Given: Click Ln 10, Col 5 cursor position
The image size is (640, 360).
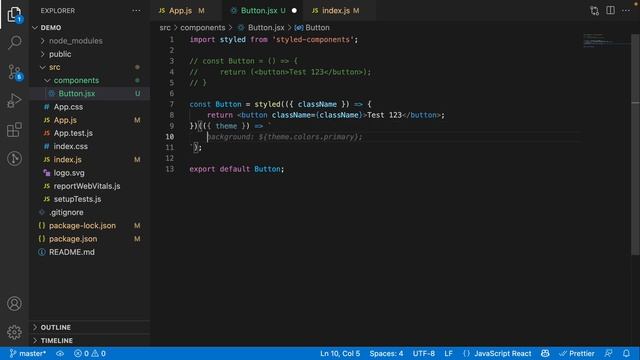Looking at the screenshot, I should pos(340,353).
